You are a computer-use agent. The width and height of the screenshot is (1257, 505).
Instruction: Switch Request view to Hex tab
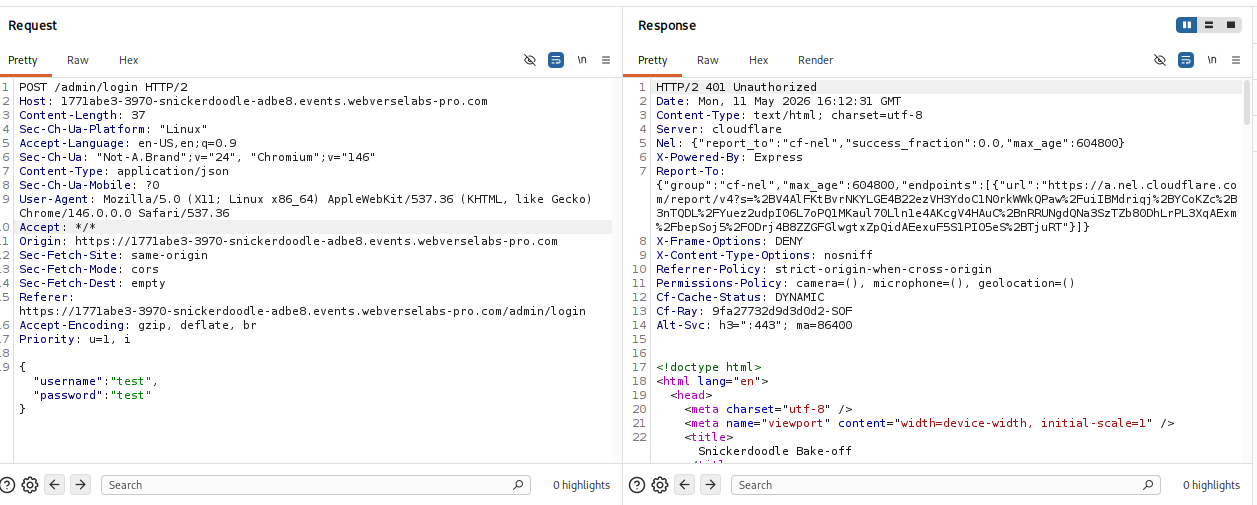(128, 60)
